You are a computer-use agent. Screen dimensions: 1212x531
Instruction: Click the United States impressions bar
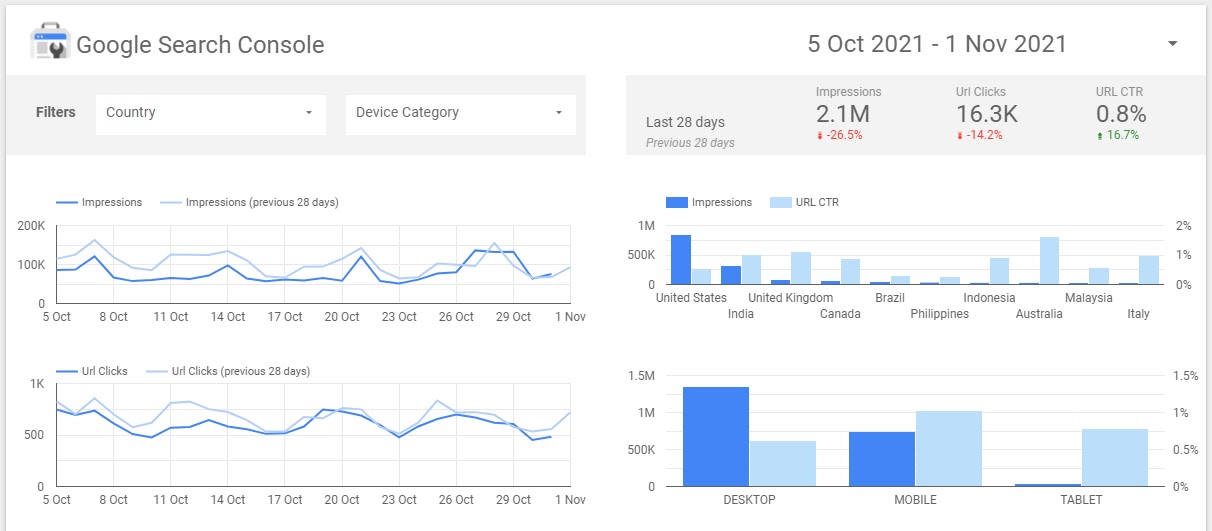pyautogui.click(x=681, y=260)
